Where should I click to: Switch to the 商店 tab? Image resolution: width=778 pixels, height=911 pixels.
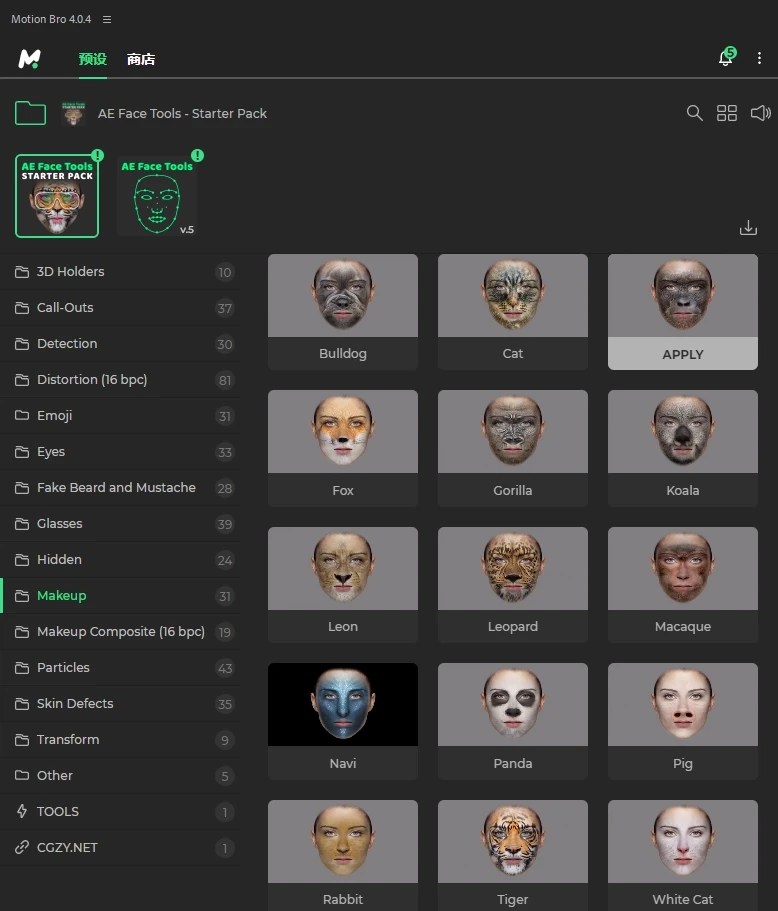point(141,59)
